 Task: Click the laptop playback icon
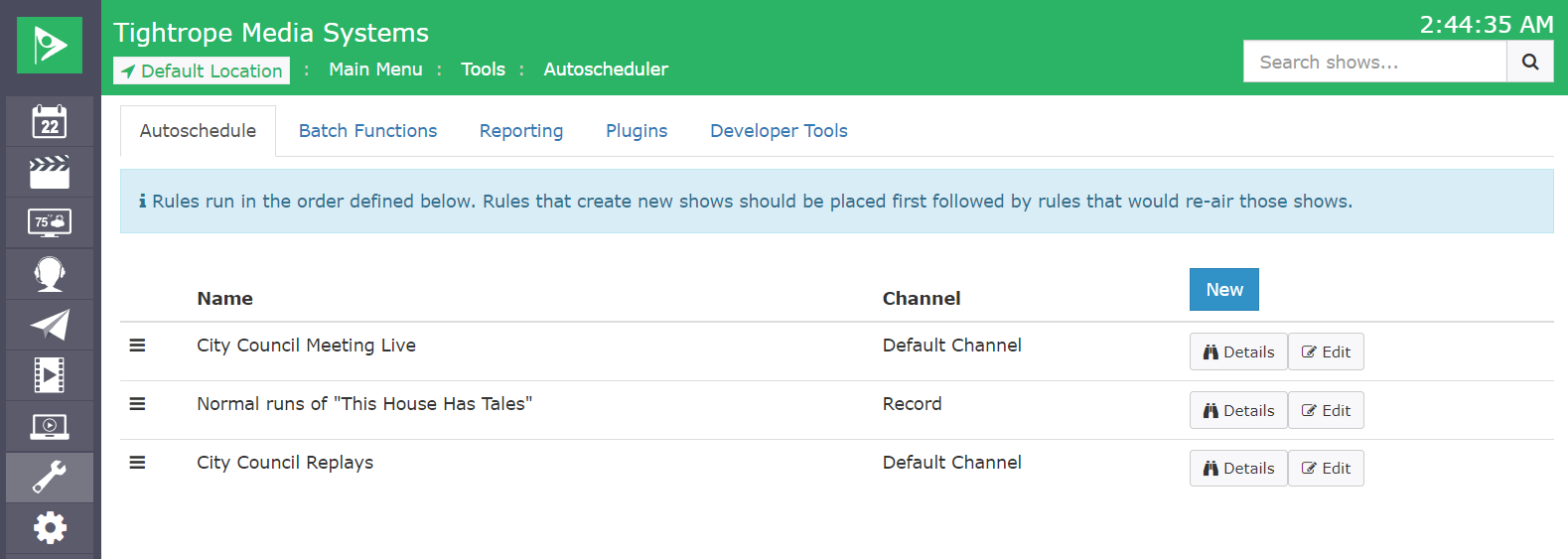[50, 427]
